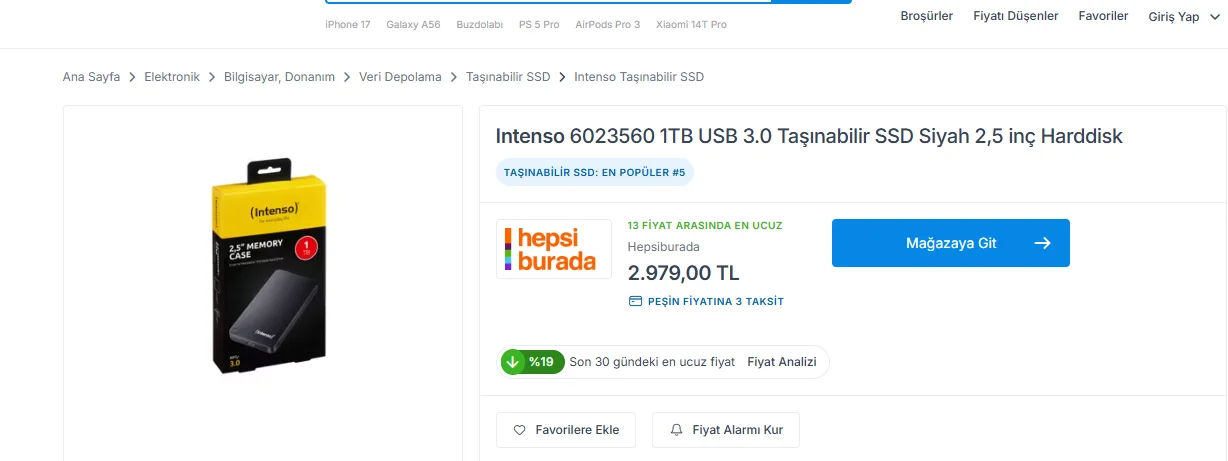Click the Fiyat Alarmı Kur button
1228x461 pixels.
tap(726, 430)
